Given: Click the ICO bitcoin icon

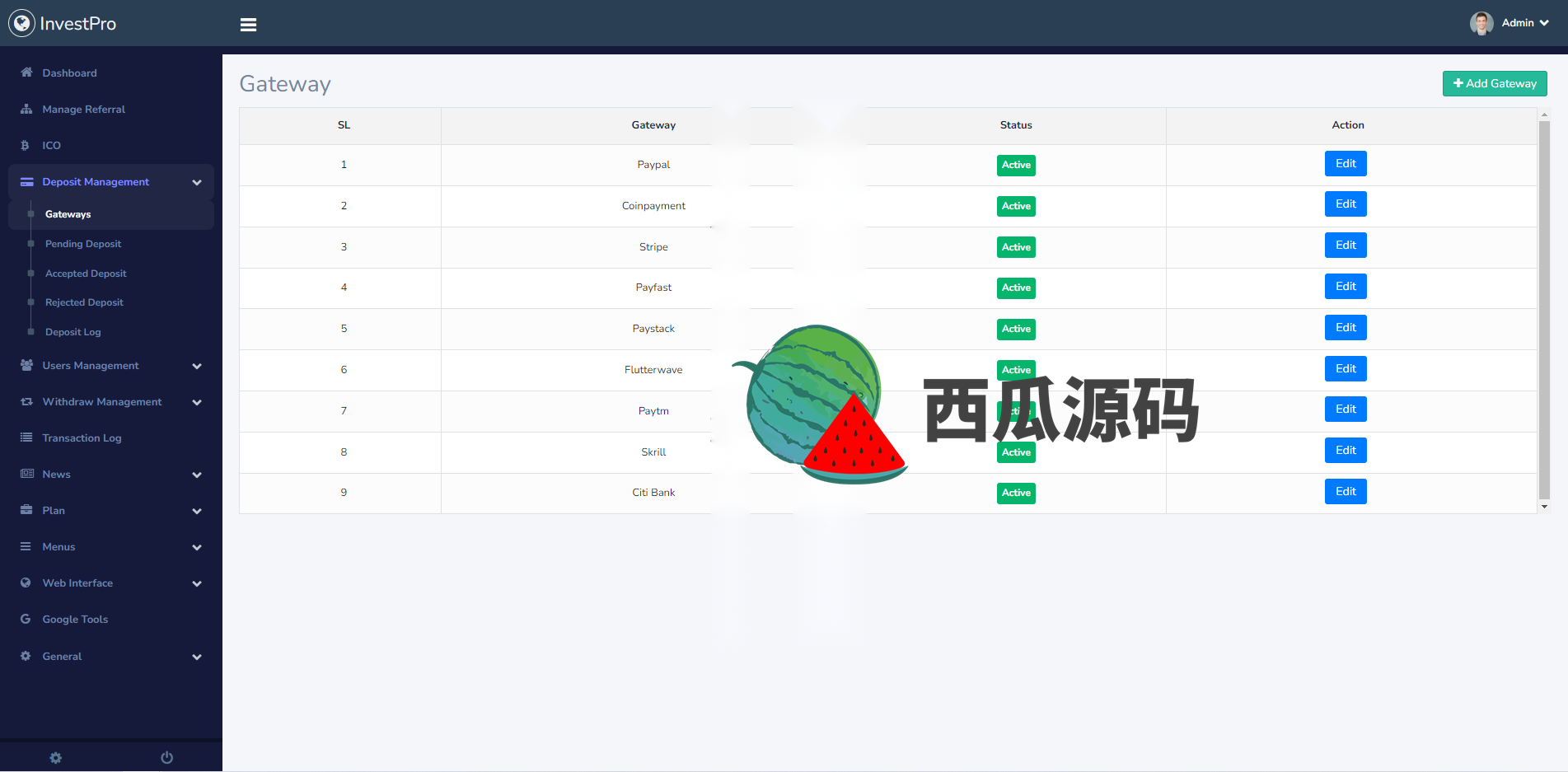Looking at the screenshot, I should [26, 145].
